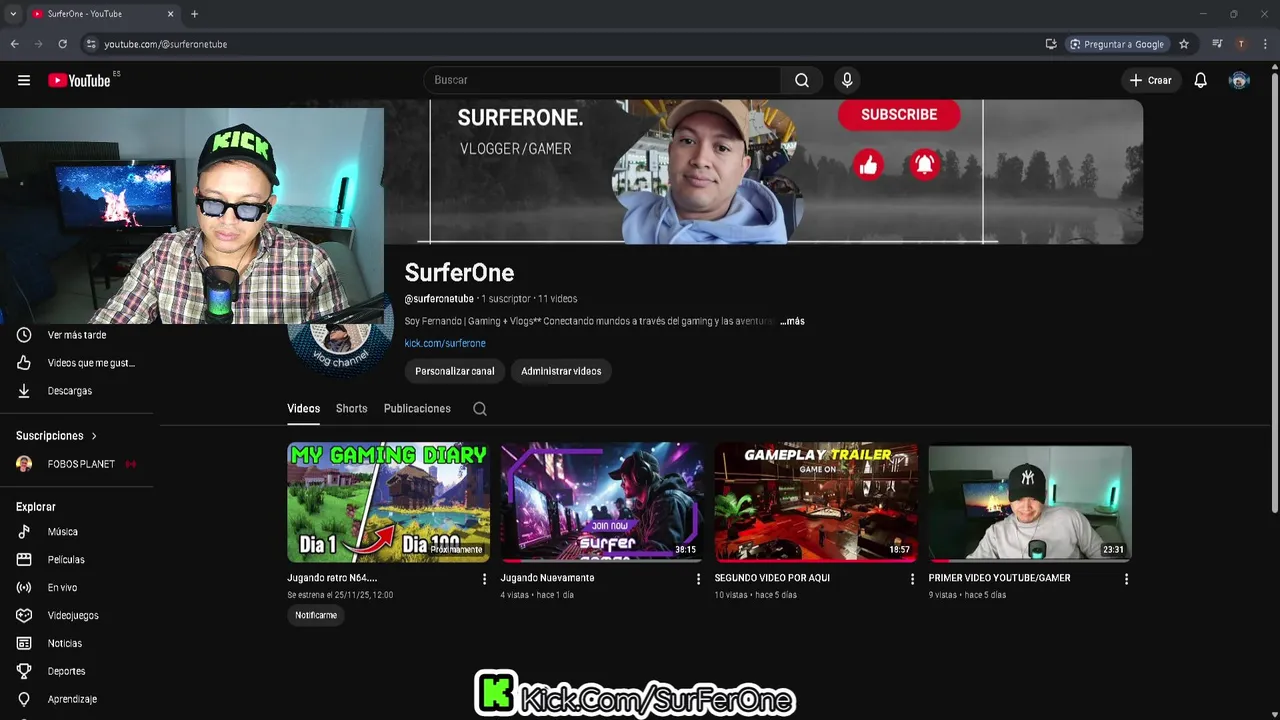This screenshot has height=720, width=1280.
Task: Click the @surferonetube handle text
Action: click(x=439, y=299)
